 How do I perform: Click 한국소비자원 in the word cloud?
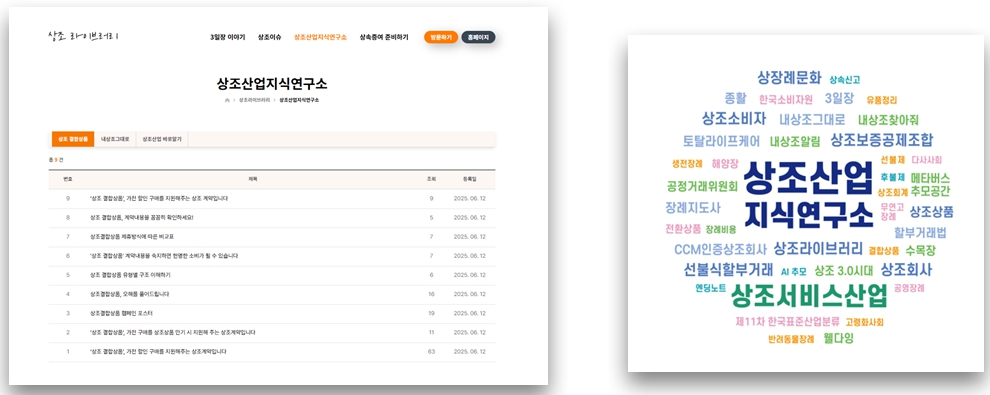(x=786, y=100)
